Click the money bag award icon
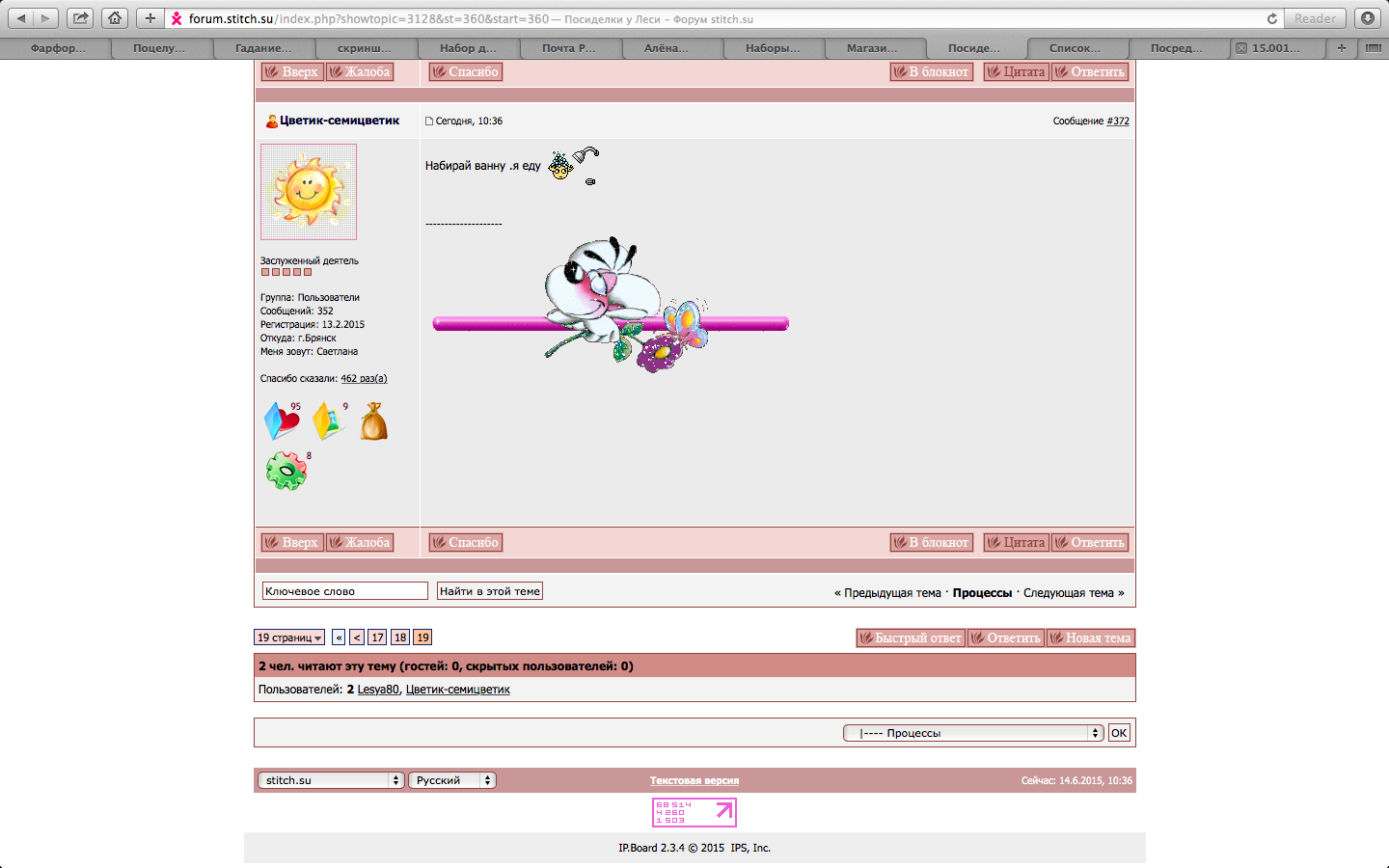Viewport: 1389px width, 868px height. point(374,422)
